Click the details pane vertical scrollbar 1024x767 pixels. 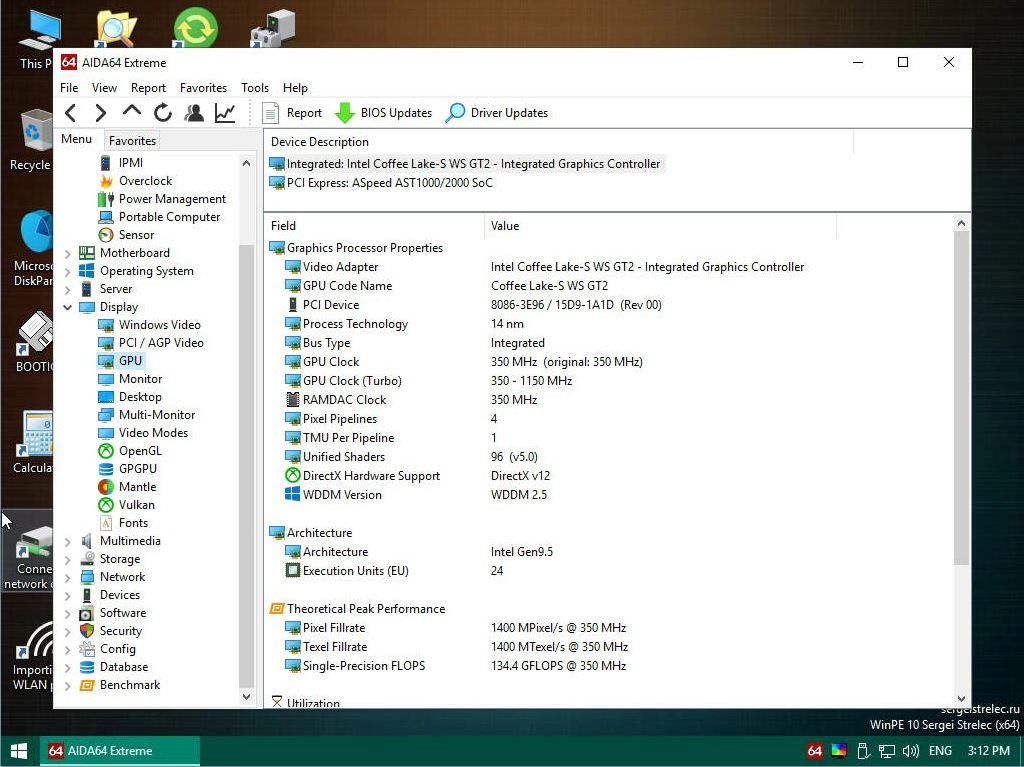click(x=961, y=399)
